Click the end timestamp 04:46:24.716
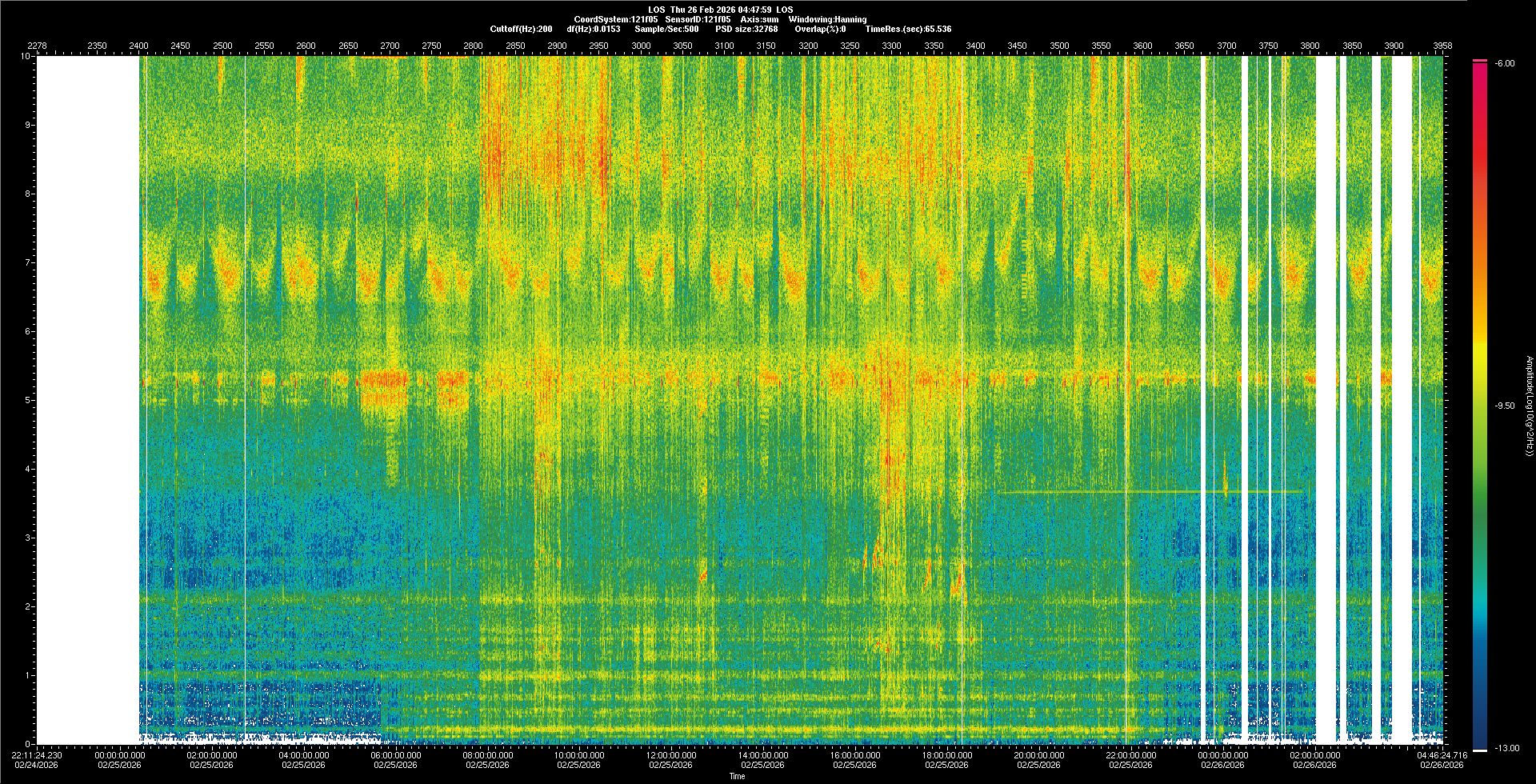Image resolution: width=1536 pixels, height=784 pixels. pos(1442,754)
